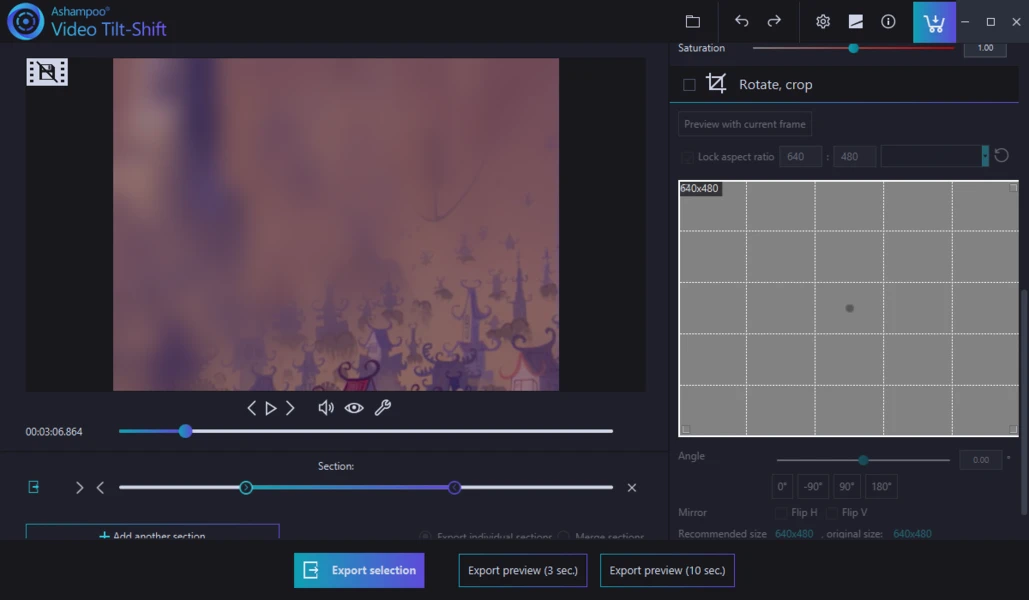
Task: Click the Angle slider handle
Action: coord(863,460)
